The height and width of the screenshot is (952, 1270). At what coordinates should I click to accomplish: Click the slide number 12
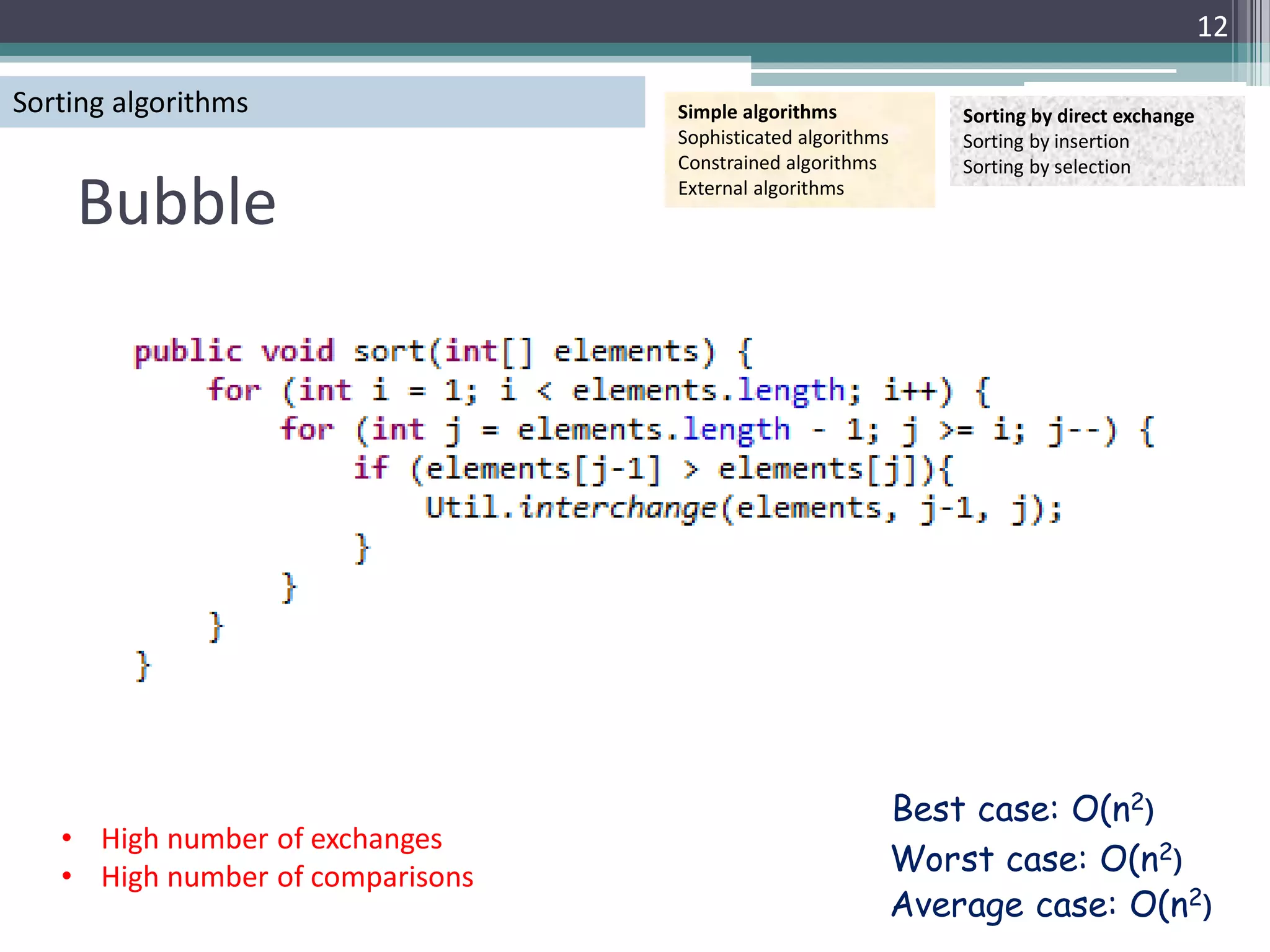1211,27
